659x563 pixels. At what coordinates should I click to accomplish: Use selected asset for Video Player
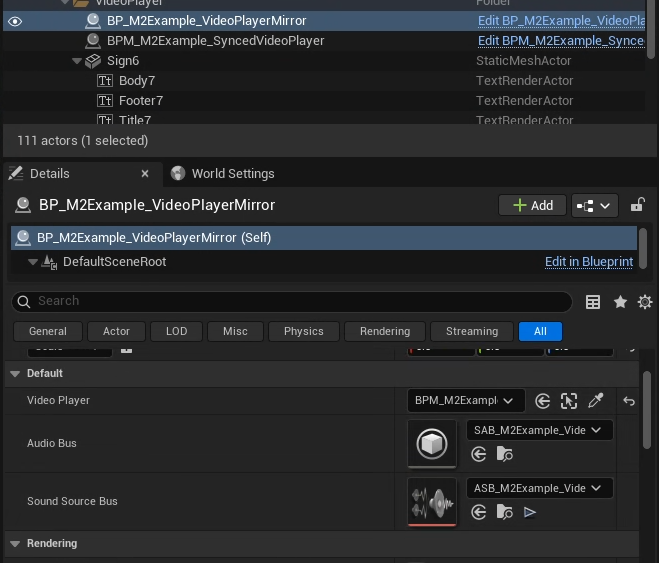tap(542, 401)
